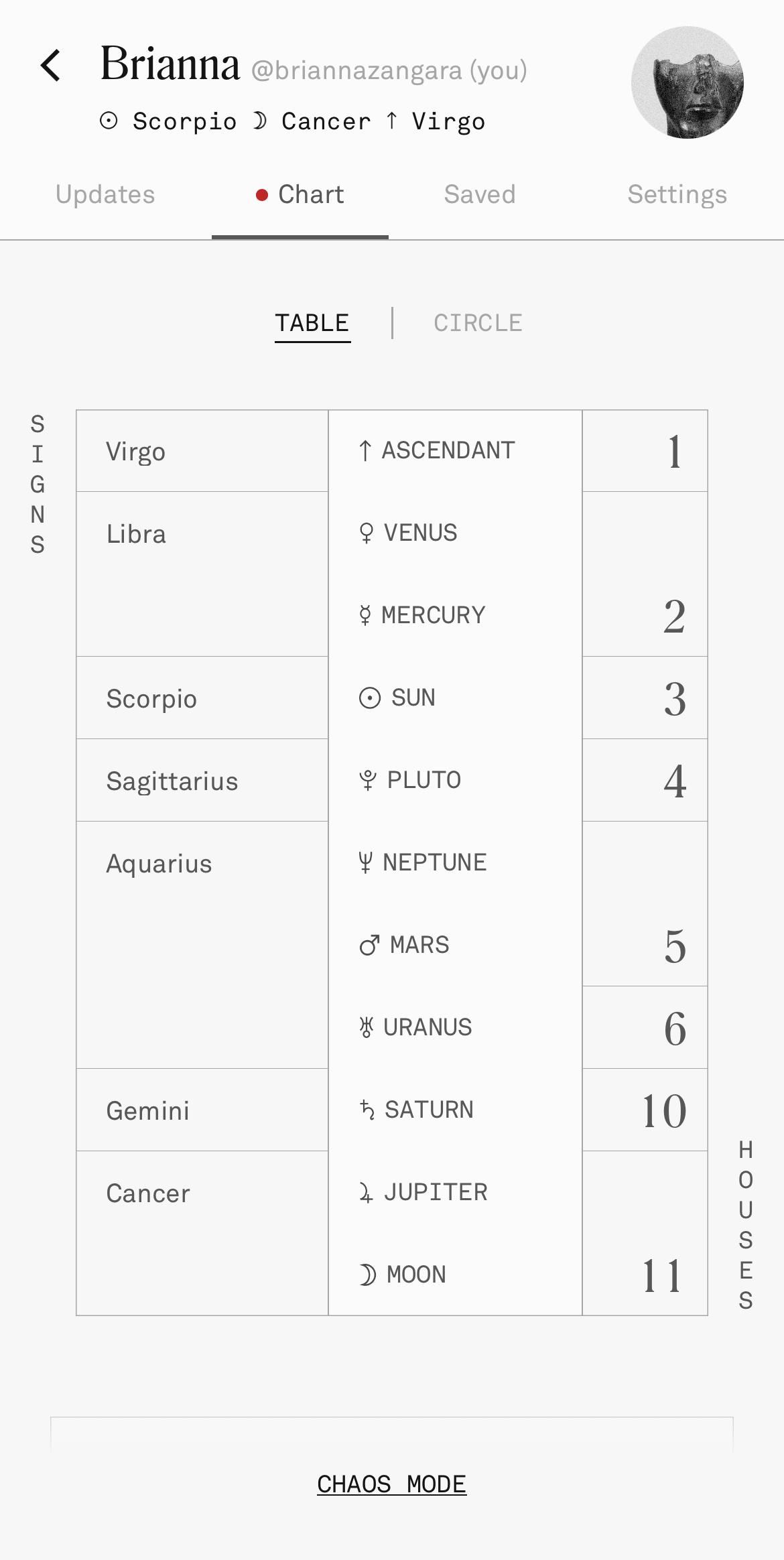The width and height of the screenshot is (784, 1560).
Task: Select house number 10 cell
Action: [x=645, y=1110]
